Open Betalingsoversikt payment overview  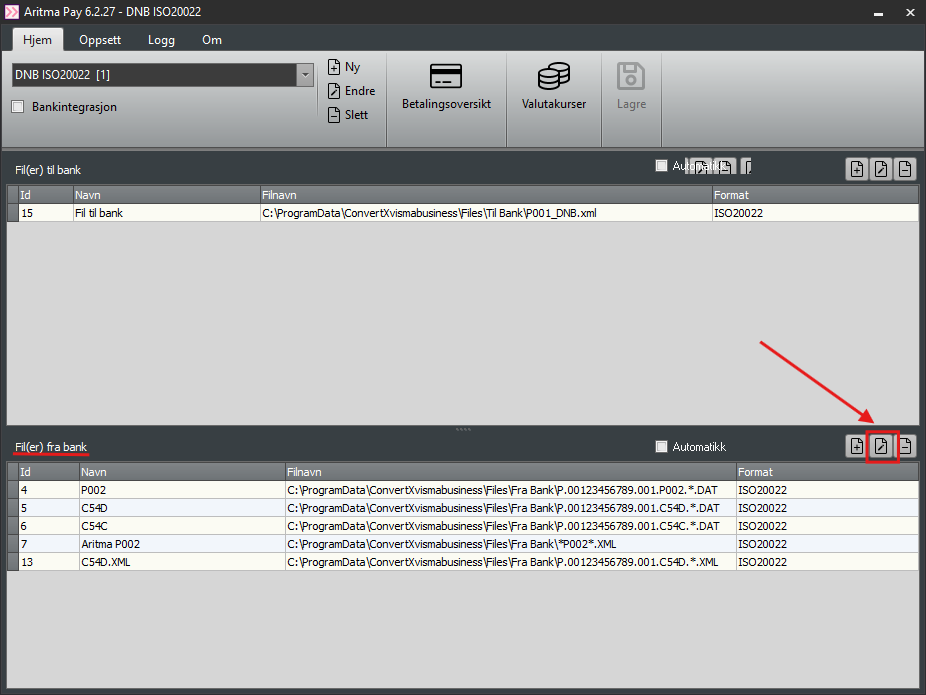click(446, 87)
